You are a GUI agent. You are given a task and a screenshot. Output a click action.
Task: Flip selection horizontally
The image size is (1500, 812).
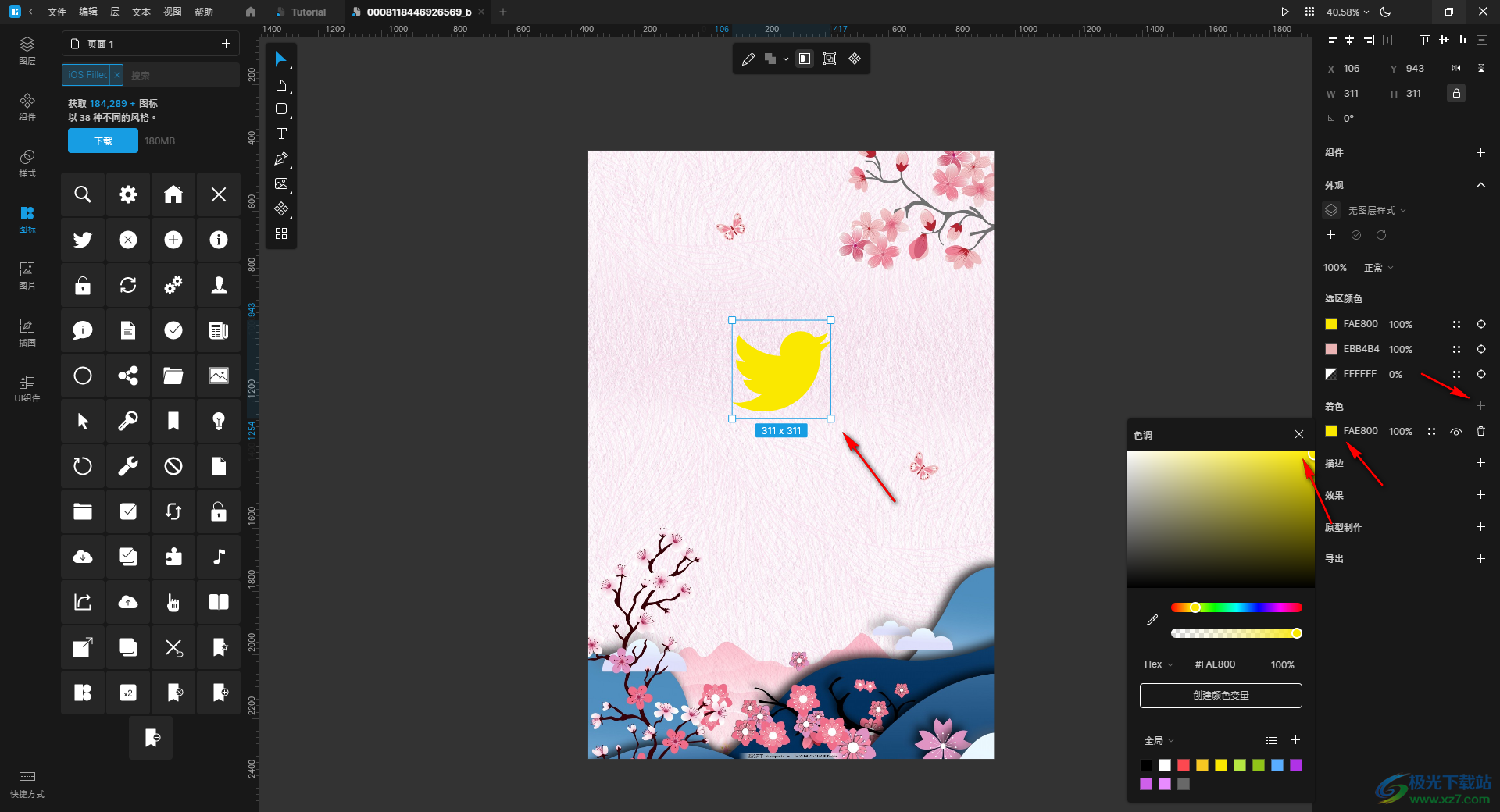[x=1456, y=69]
